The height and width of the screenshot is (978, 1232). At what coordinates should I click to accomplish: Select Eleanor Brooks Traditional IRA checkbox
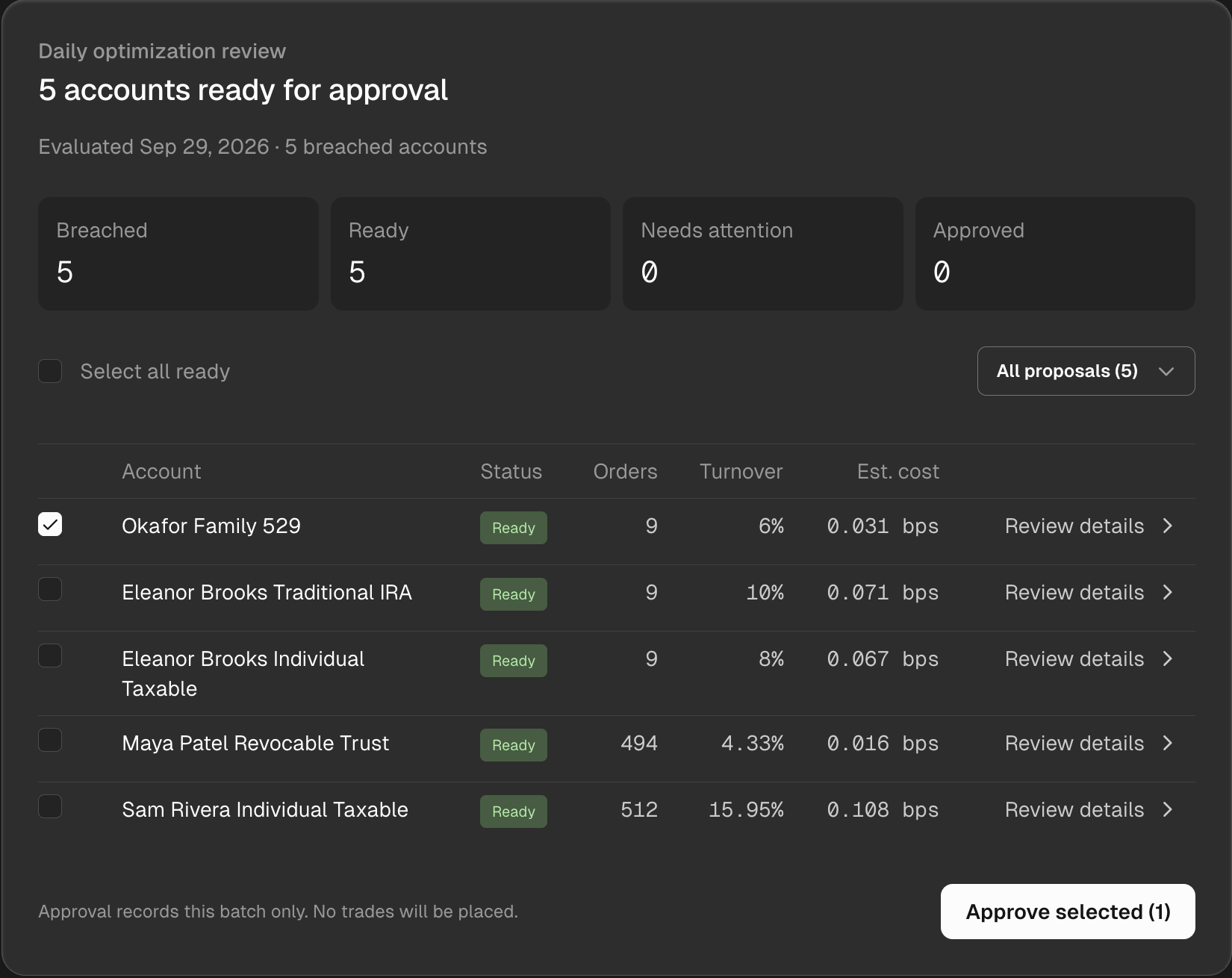[x=50, y=589]
